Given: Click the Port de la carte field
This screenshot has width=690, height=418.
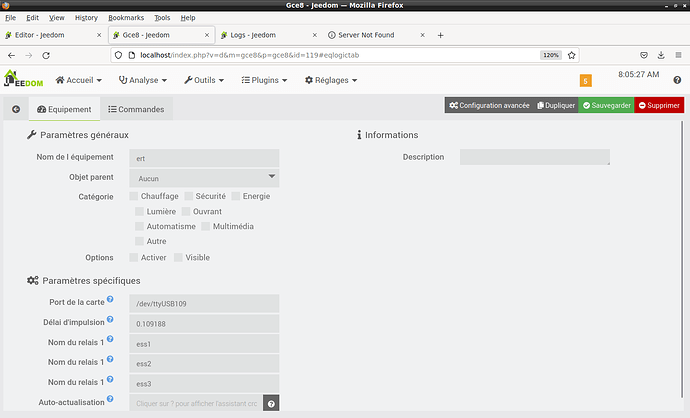Looking at the screenshot, I should (x=204, y=304).
